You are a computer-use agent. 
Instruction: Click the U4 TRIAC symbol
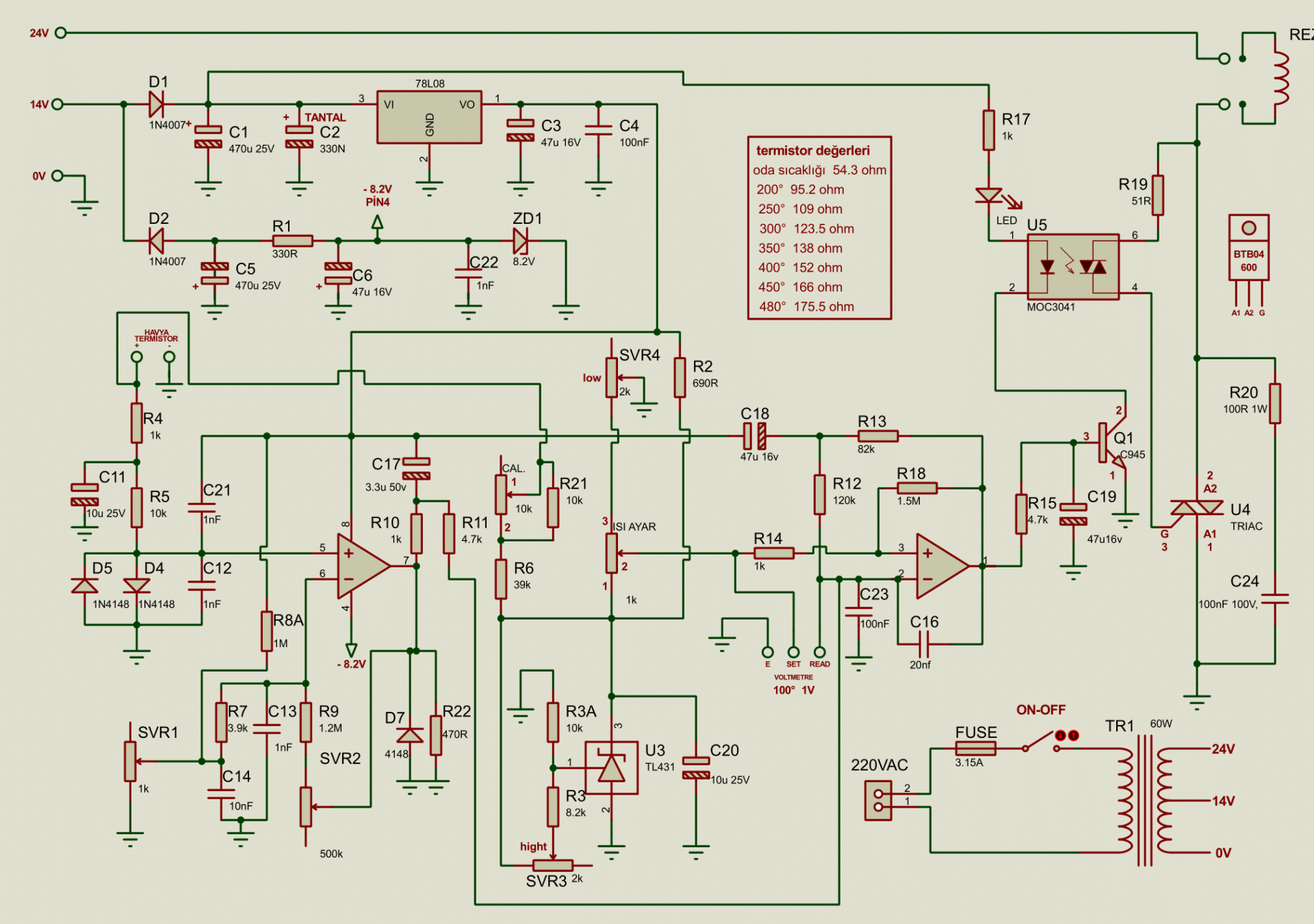1196,509
